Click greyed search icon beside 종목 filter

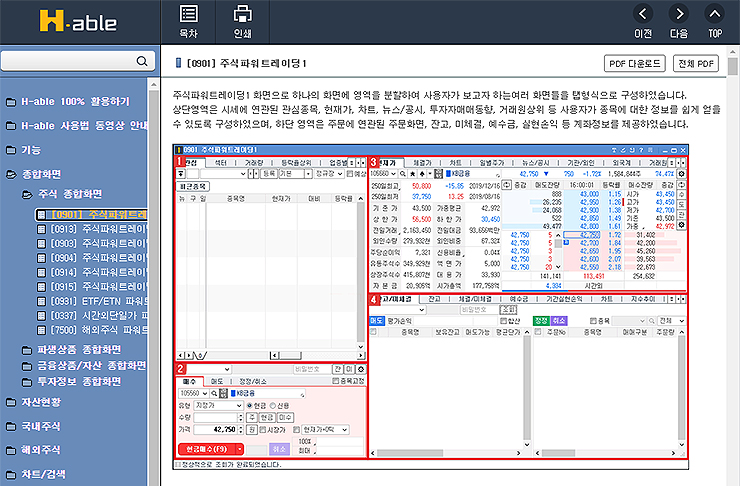coord(652,321)
